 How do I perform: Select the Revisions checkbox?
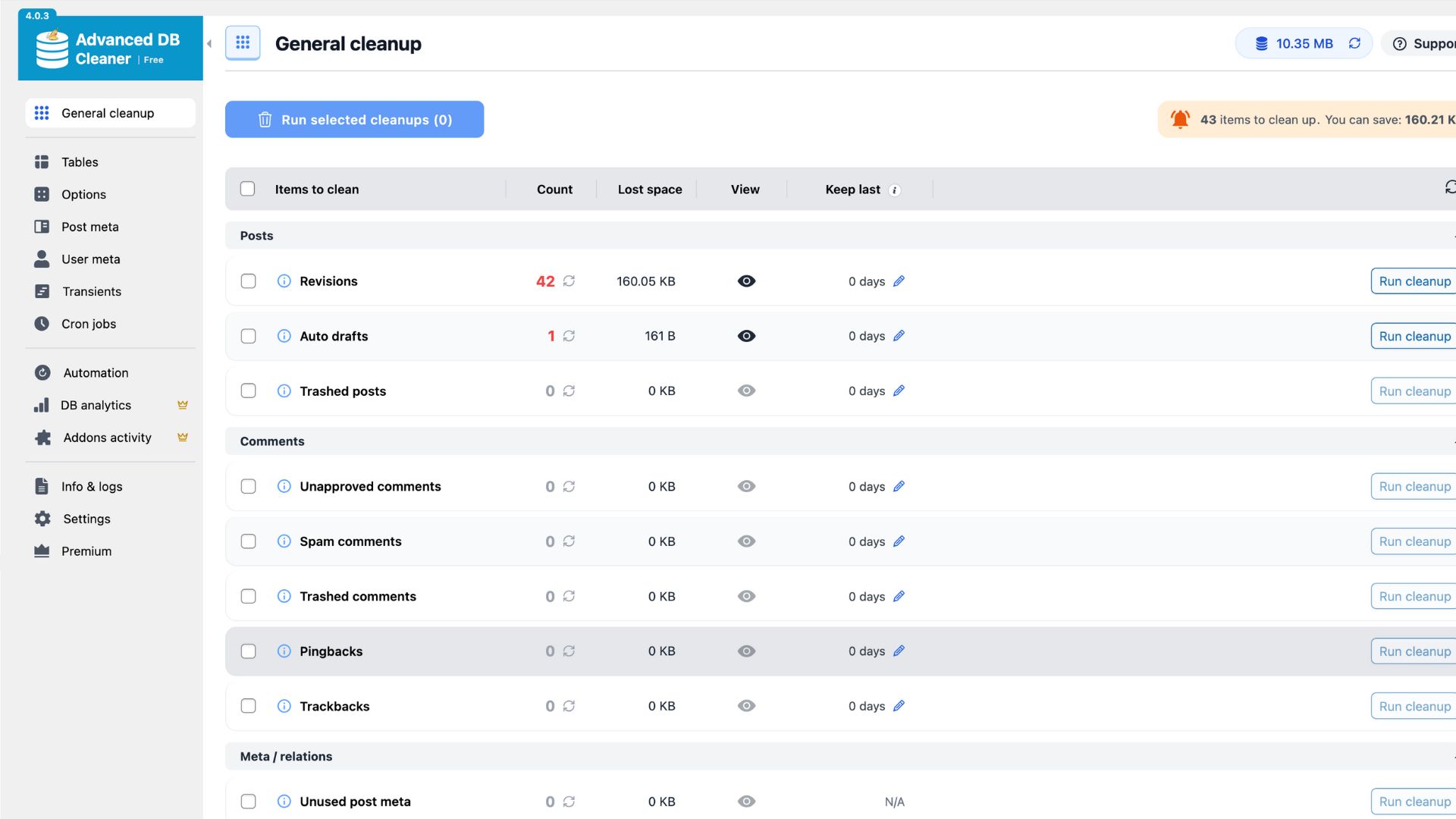(248, 281)
